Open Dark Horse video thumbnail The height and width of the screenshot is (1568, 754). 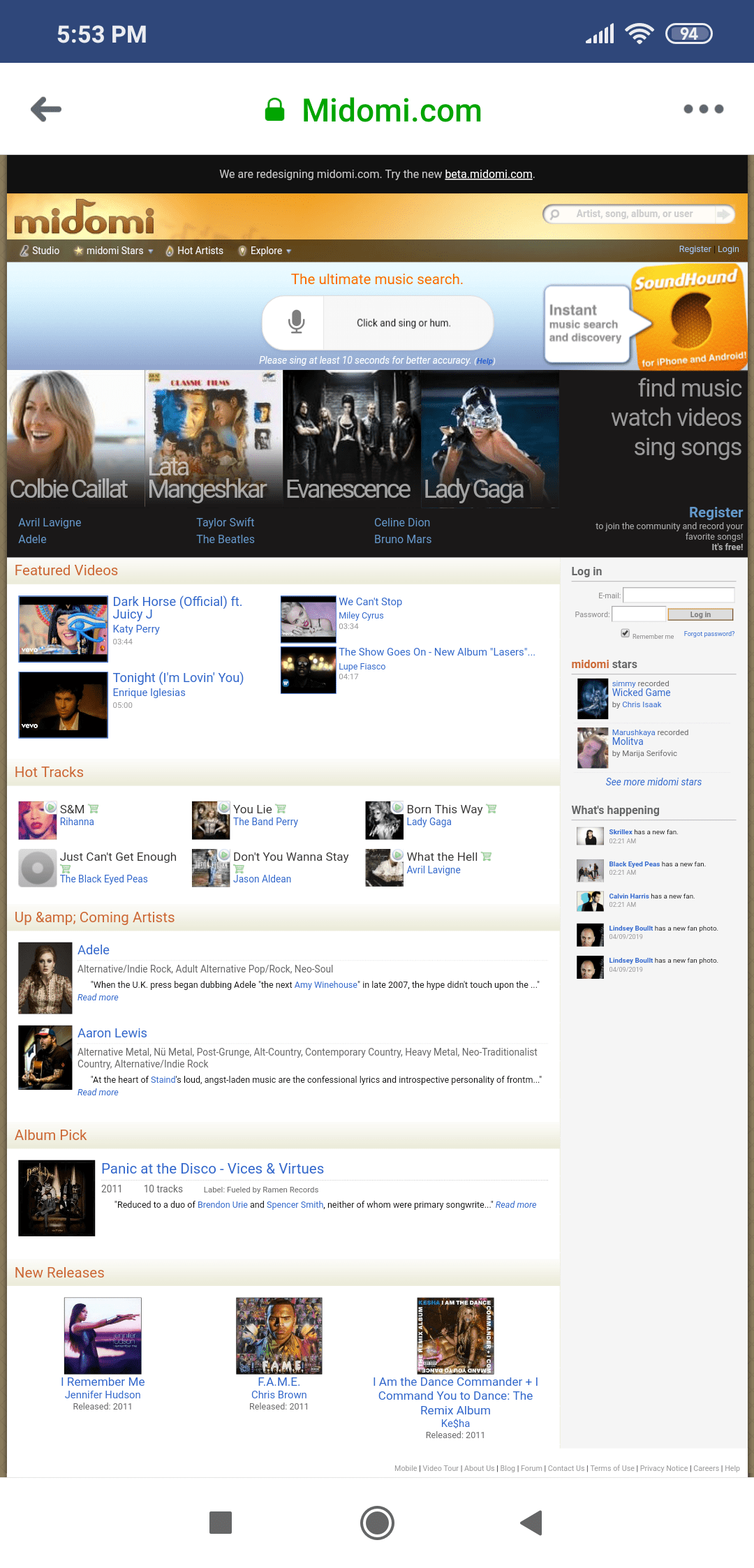click(63, 628)
